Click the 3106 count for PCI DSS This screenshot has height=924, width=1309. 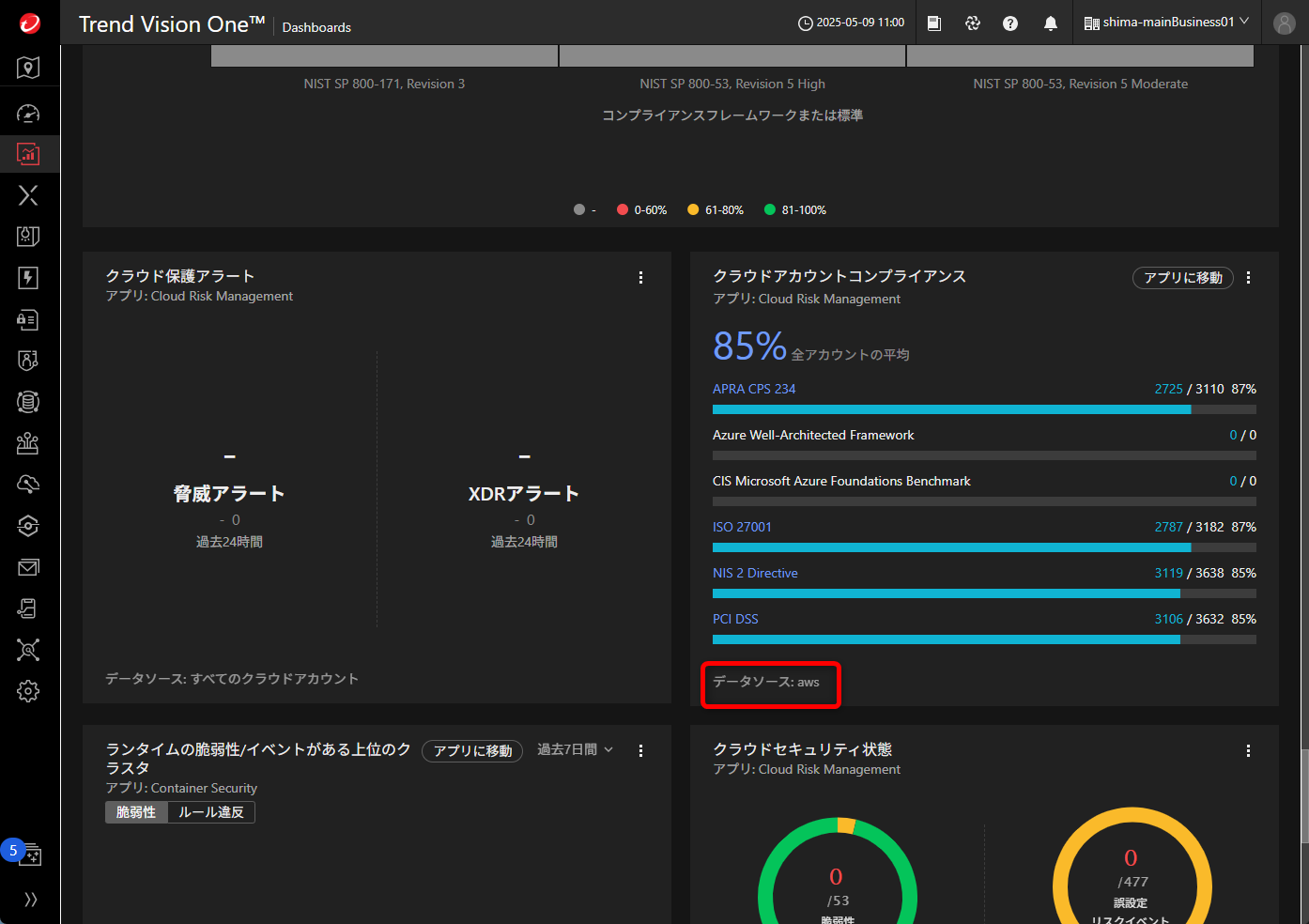1169,619
